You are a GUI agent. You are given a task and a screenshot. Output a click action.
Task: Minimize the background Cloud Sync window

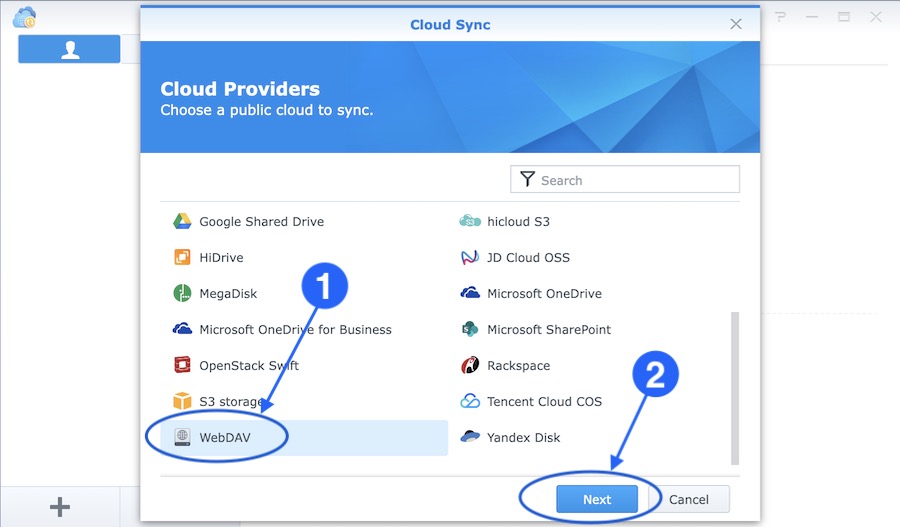pyautogui.click(x=812, y=17)
